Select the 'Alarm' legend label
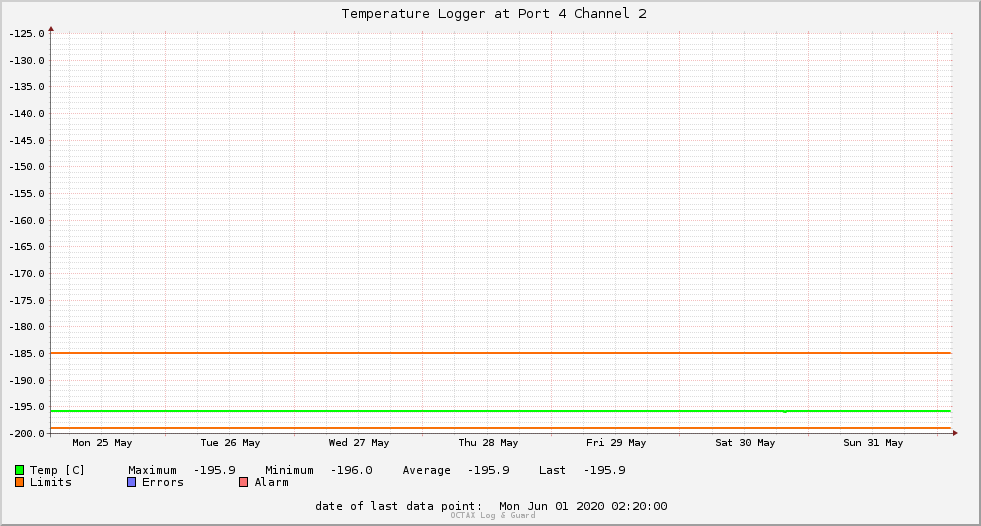This screenshot has height=526, width=981. click(272, 482)
